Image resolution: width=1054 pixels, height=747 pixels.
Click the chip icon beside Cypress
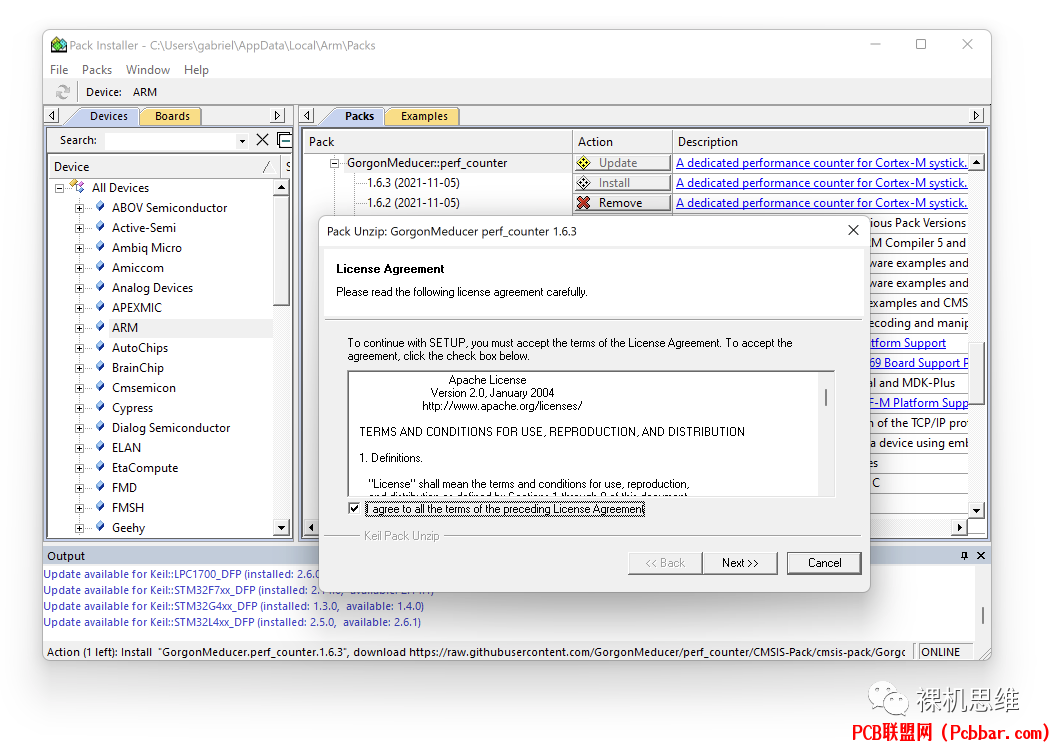[x=100, y=407]
